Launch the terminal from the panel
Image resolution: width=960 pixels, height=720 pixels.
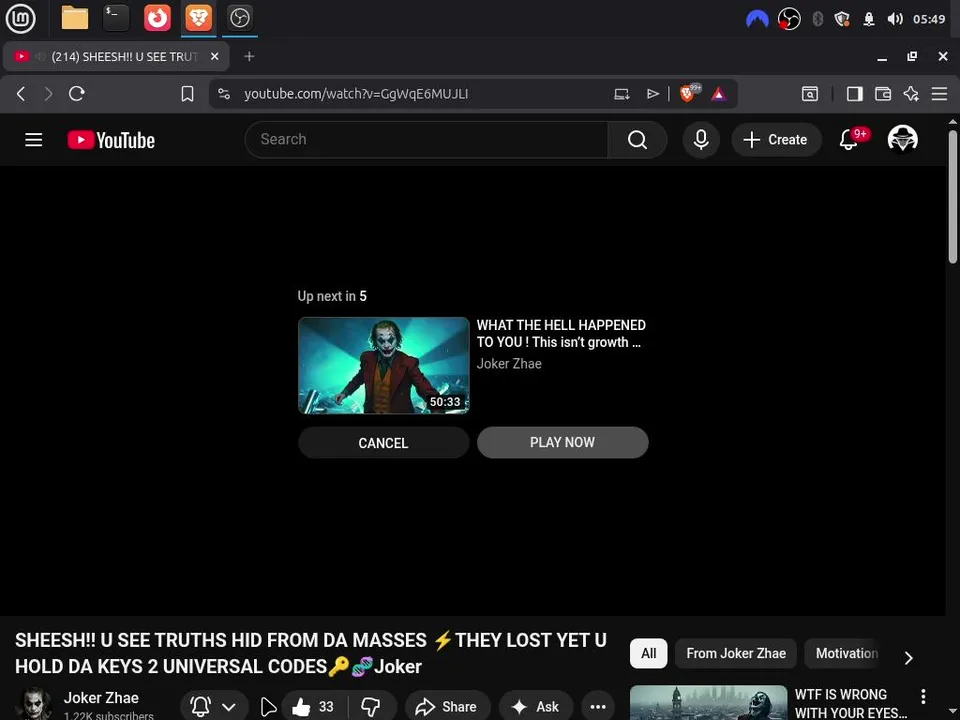pyautogui.click(x=116, y=18)
